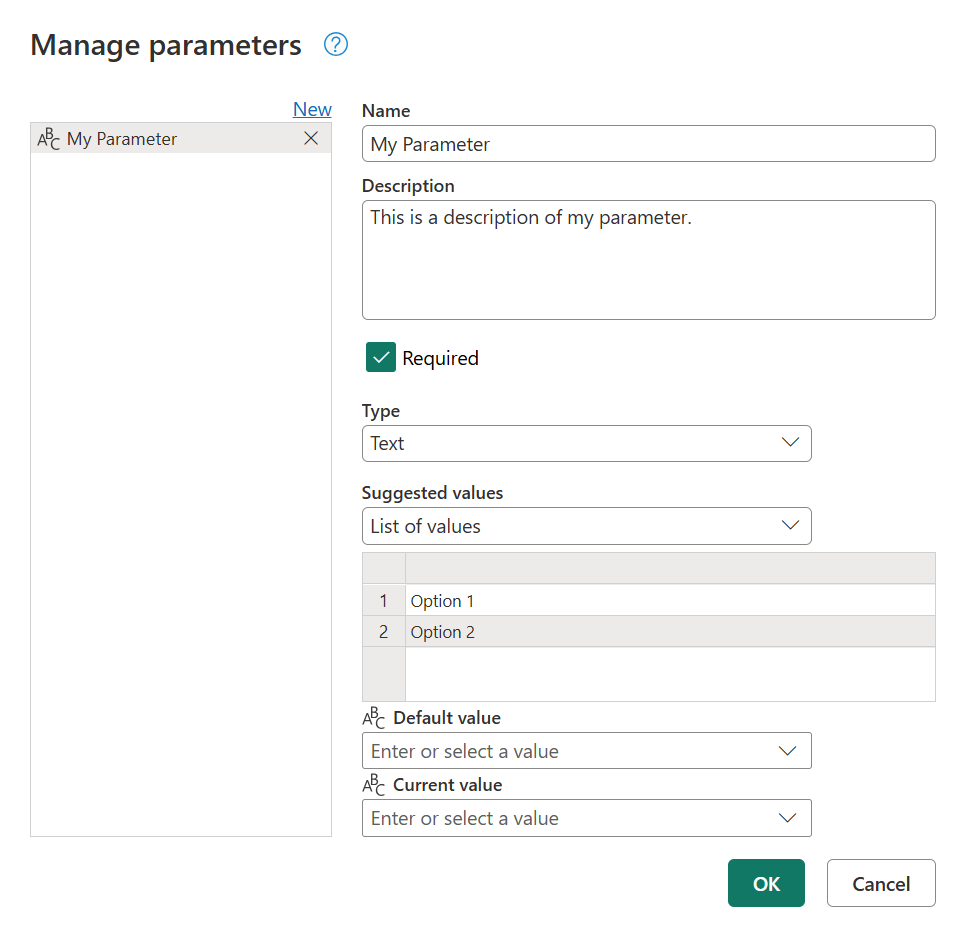The width and height of the screenshot is (965, 940).
Task: Delete My Parameter using the X icon
Action: 311,138
